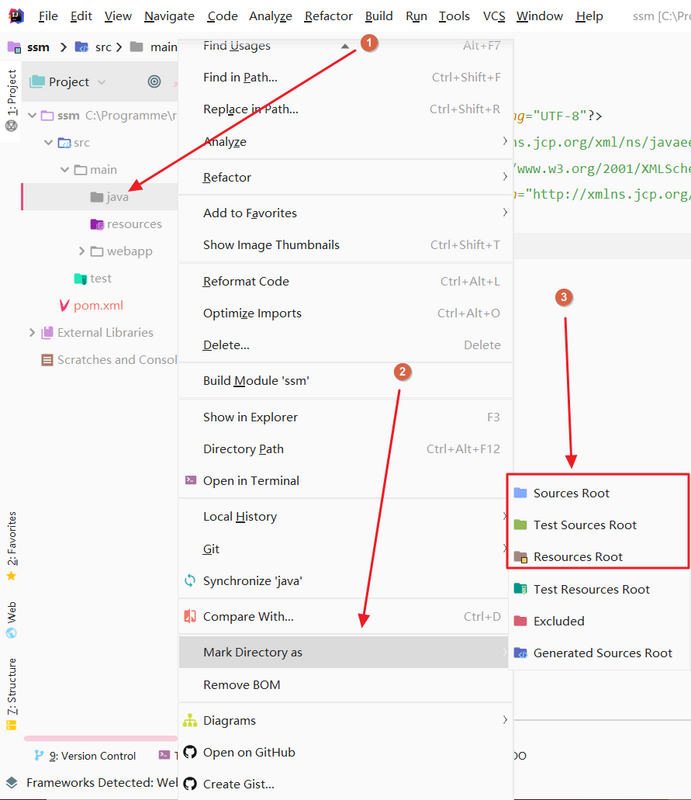This screenshot has height=800, width=691.
Task: Click the Excluded folder icon
Action: [x=520, y=621]
